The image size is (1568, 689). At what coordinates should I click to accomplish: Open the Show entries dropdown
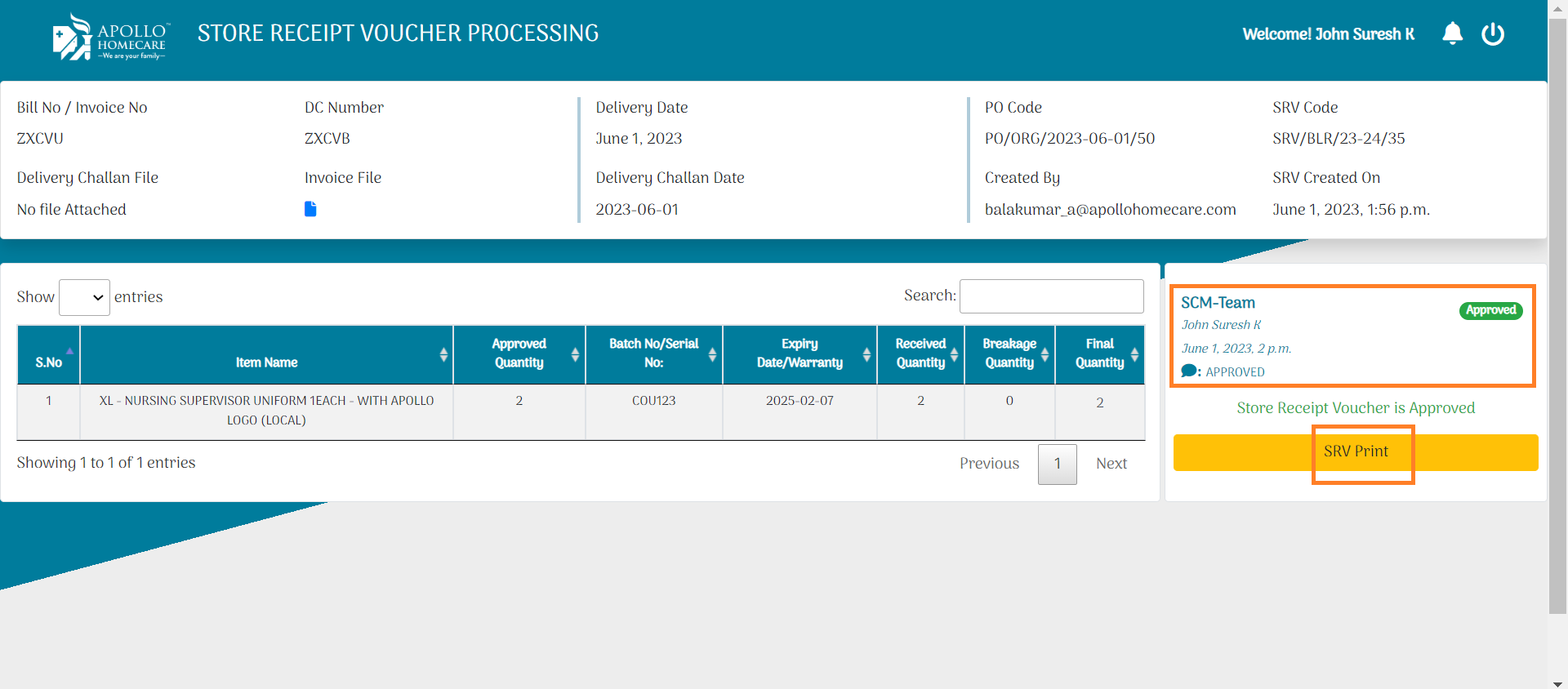pyautogui.click(x=84, y=297)
